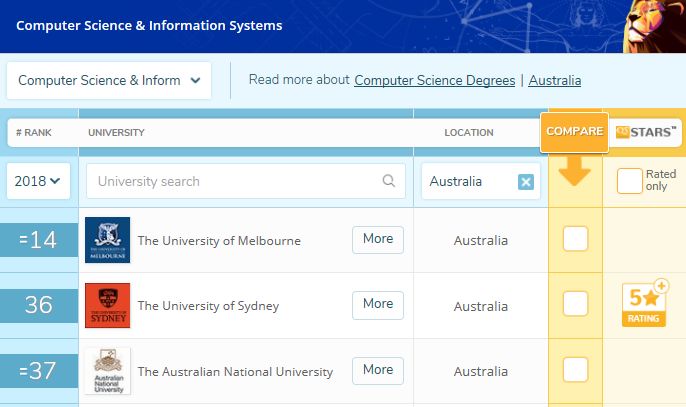686x407 pixels.
Task: Open the 2018 year dropdown
Action: click(x=38, y=181)
